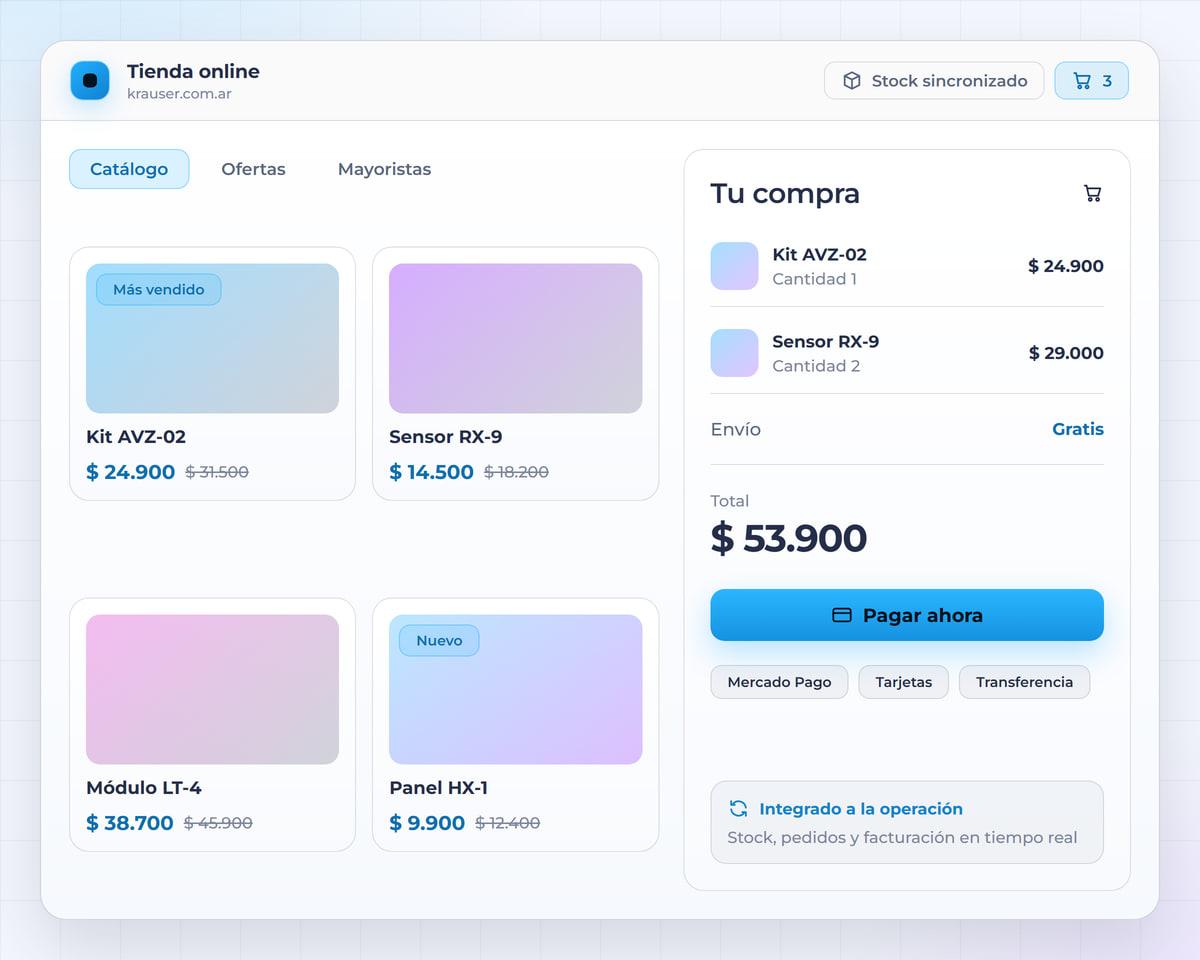Open the Módulo LT-4 product image
Image resolution: width=1200 pixels, height=960 pixels.
point(212,689)
